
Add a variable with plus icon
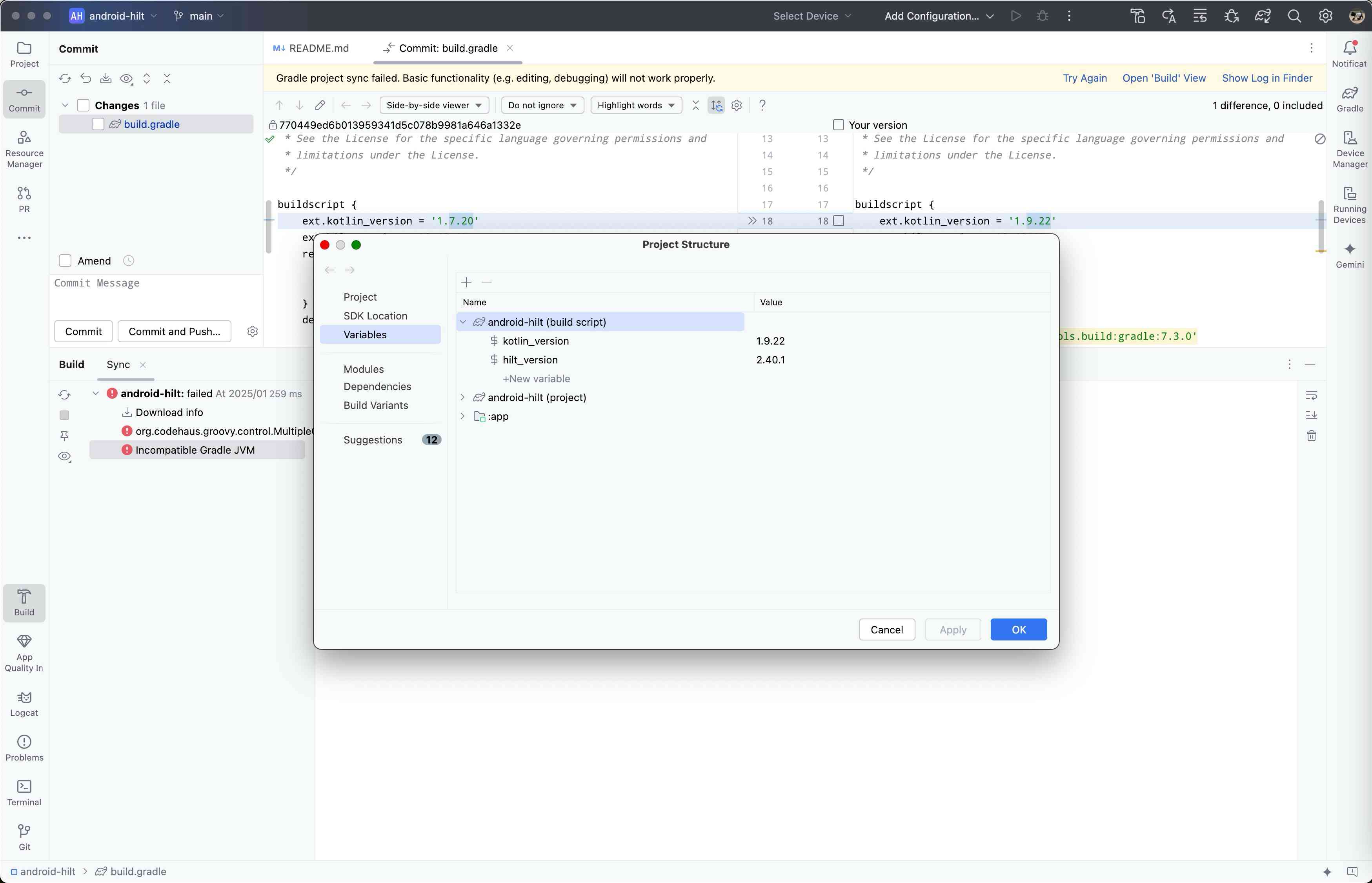pos(466,282)
